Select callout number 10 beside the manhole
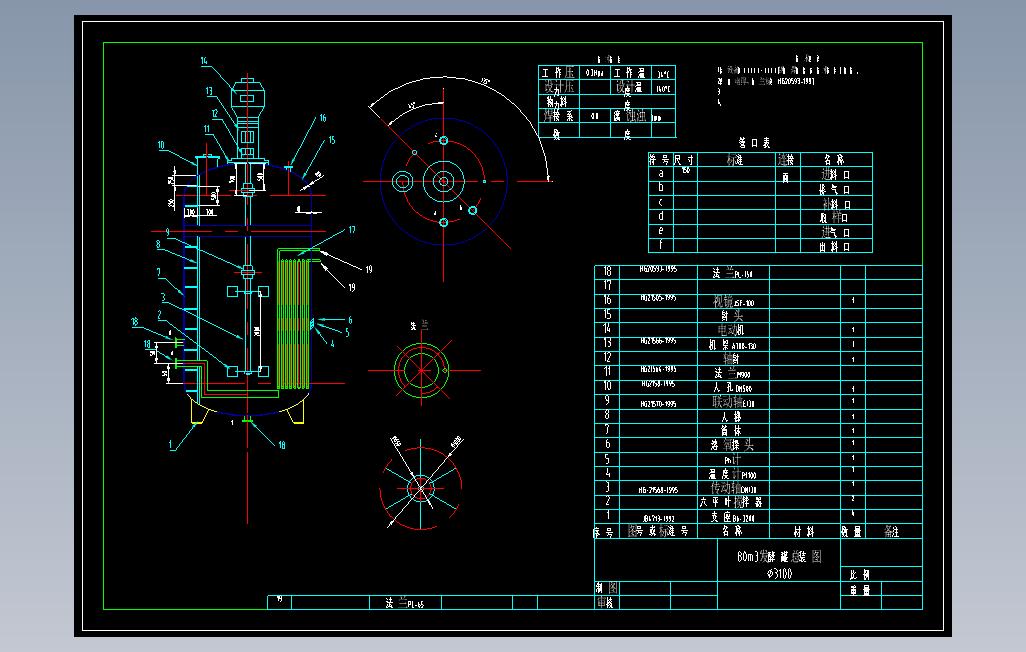This screenshot has height=652, width=1026. (x=160, y=145)
